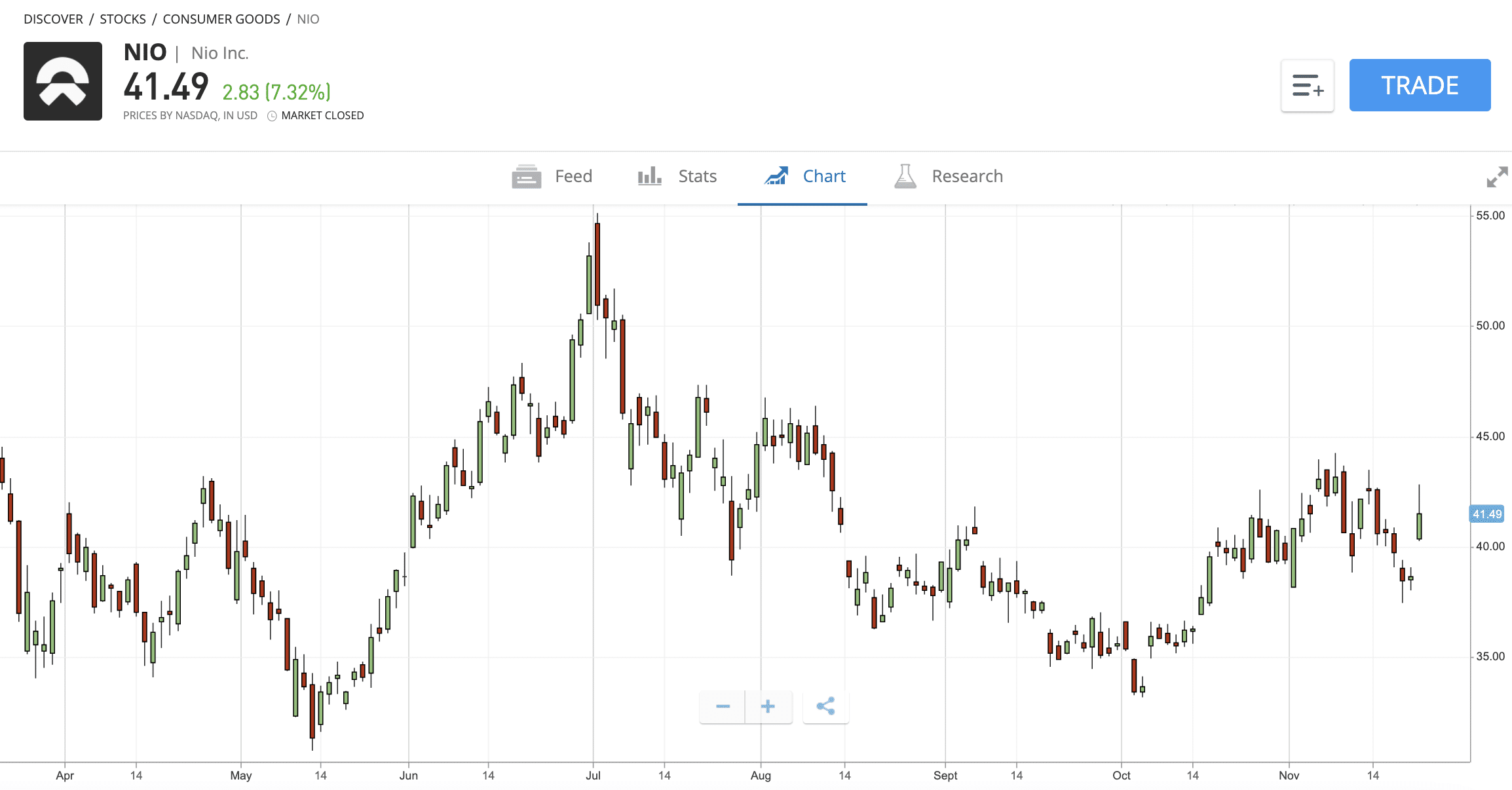The width and height of the screenshot is (1512, 790).
Task: Click the 'May' label on time axis
Action: (x=241, y=776)
